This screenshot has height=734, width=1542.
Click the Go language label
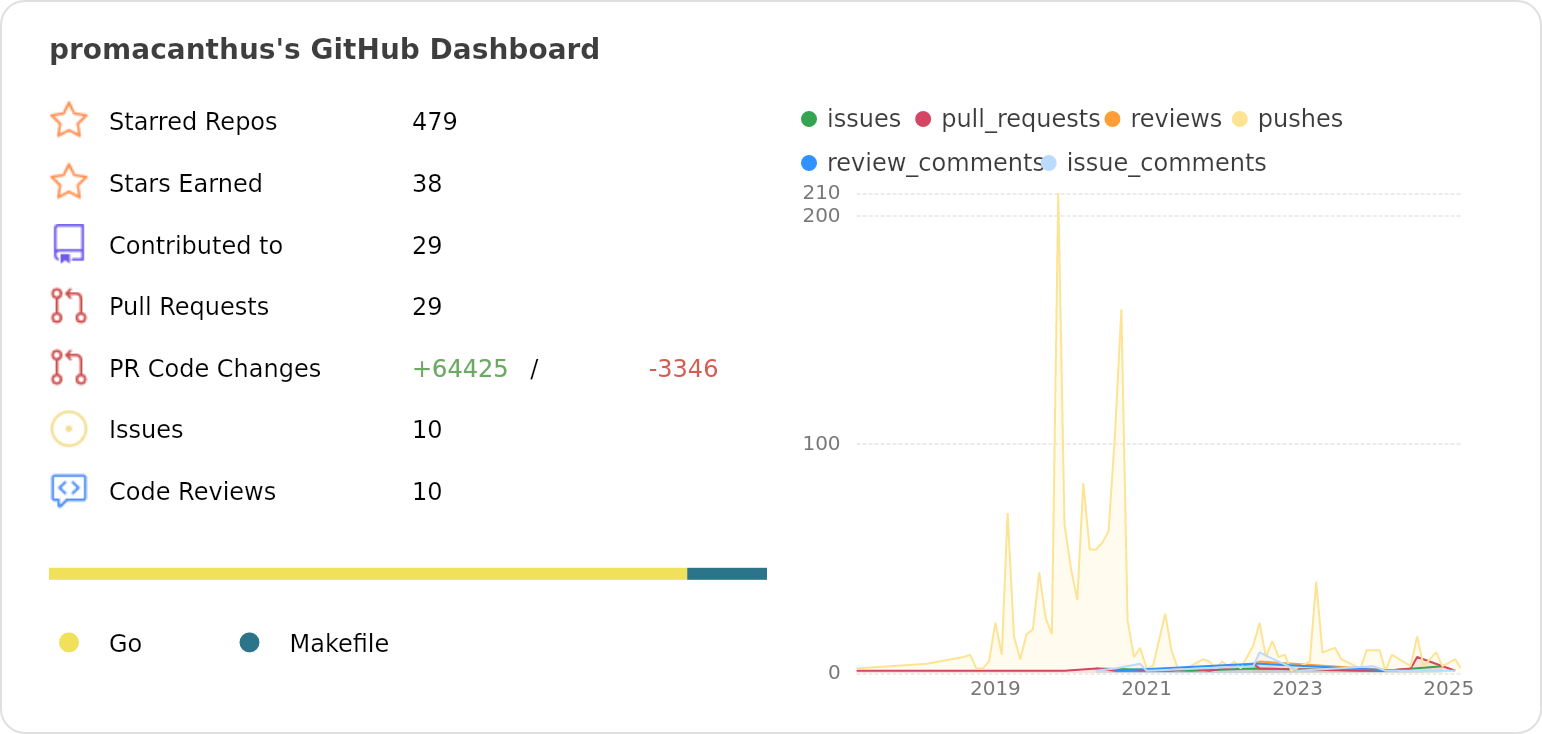click(125, 644)
